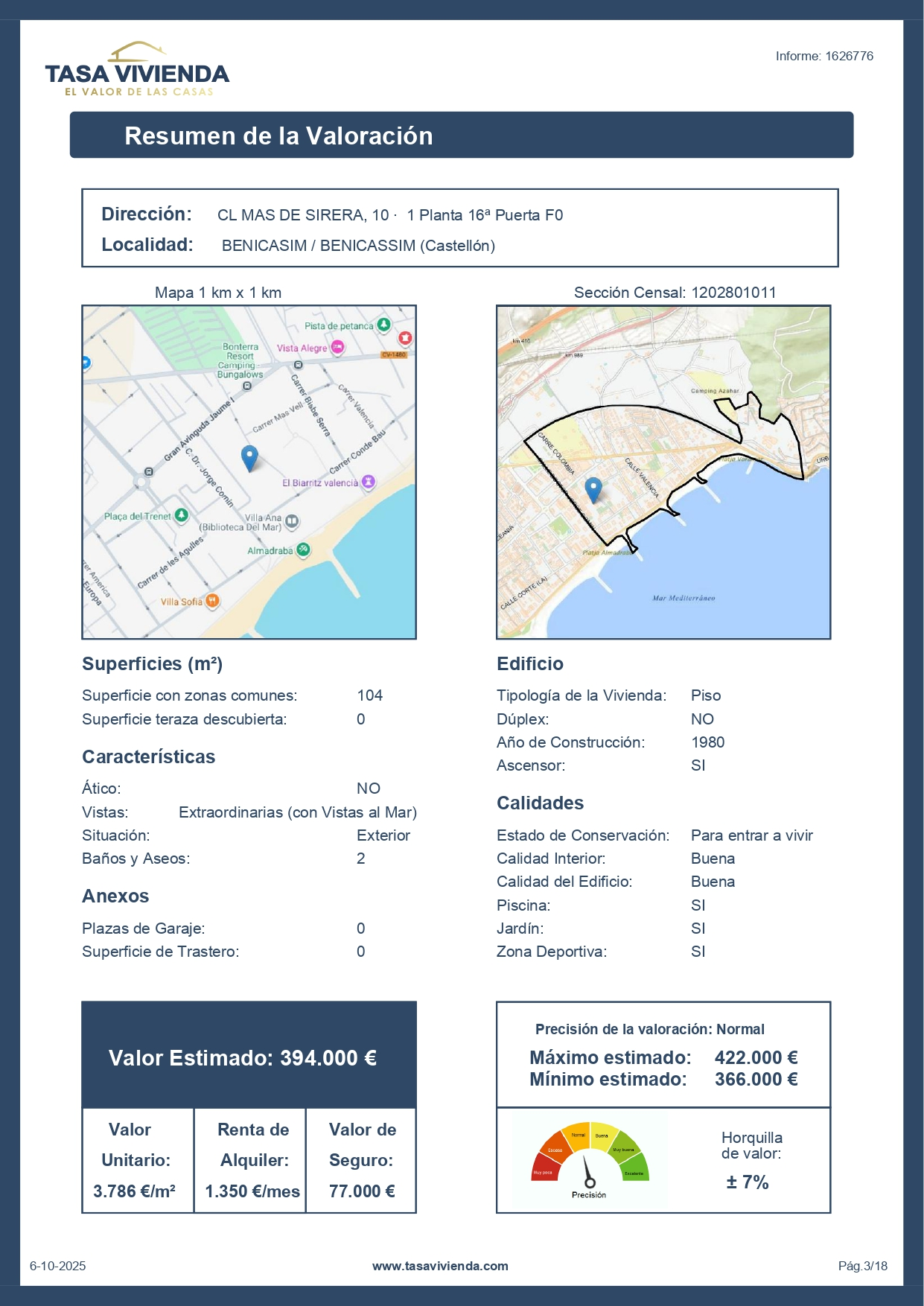924x1306 pixels.
Task: Select El Biarritz valencià purple marker
Action: tap(368, 482)
